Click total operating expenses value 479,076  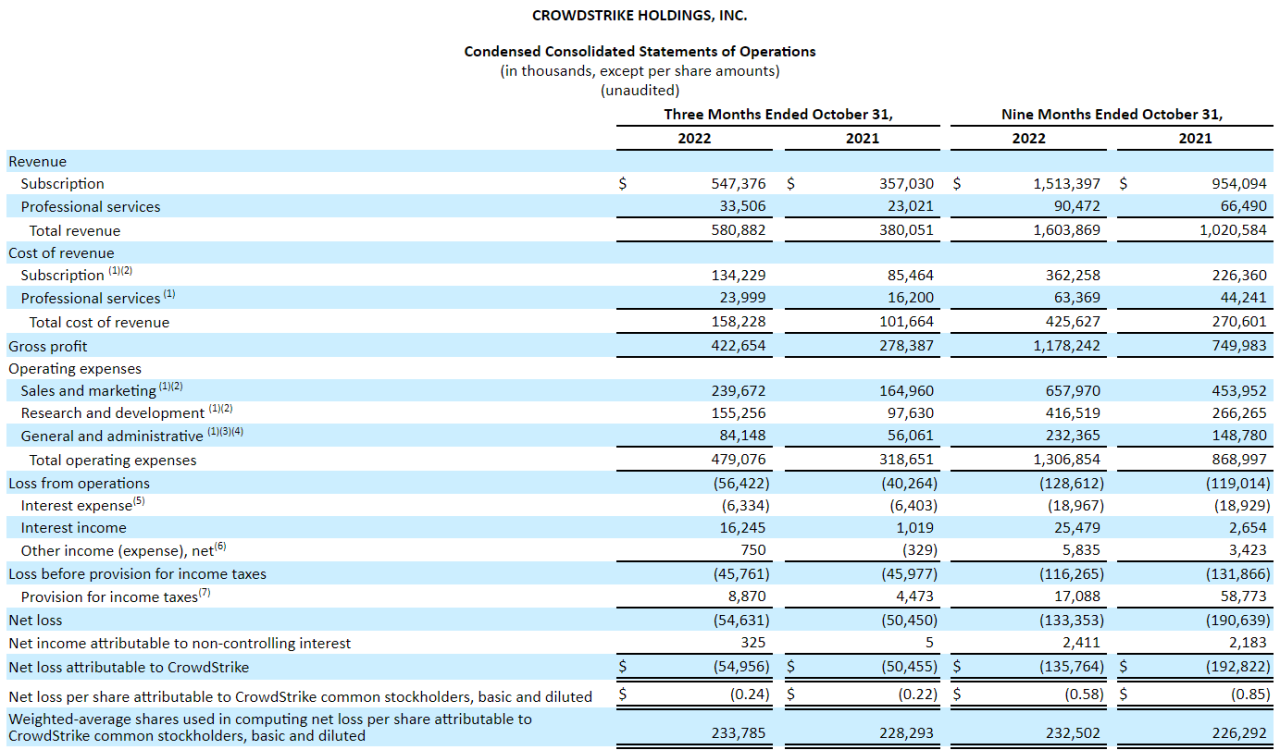[x=739, y=460]
